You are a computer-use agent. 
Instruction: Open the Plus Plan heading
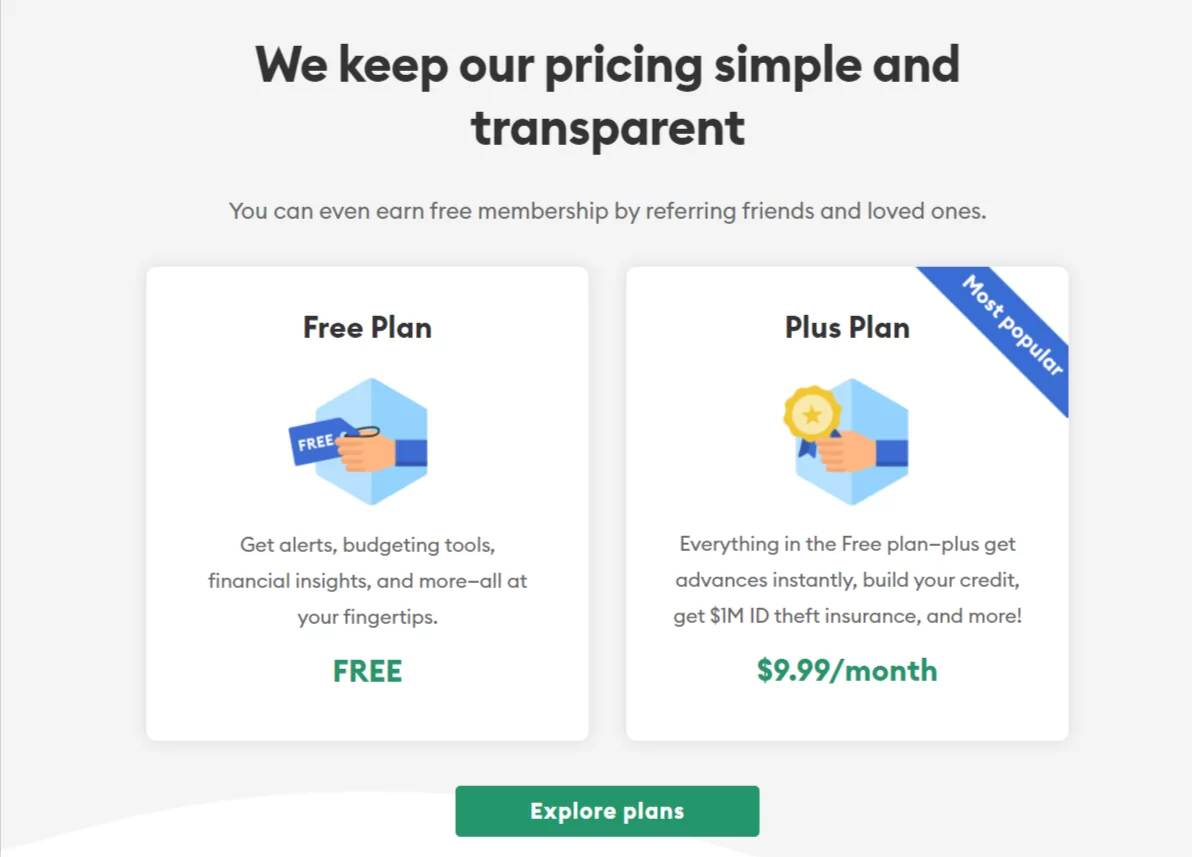tap(847, 328)
